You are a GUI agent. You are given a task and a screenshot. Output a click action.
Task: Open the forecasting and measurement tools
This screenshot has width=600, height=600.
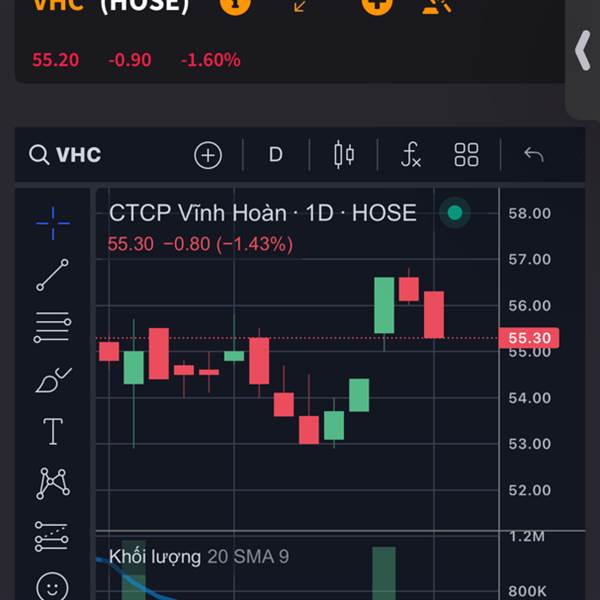point(53,537)
